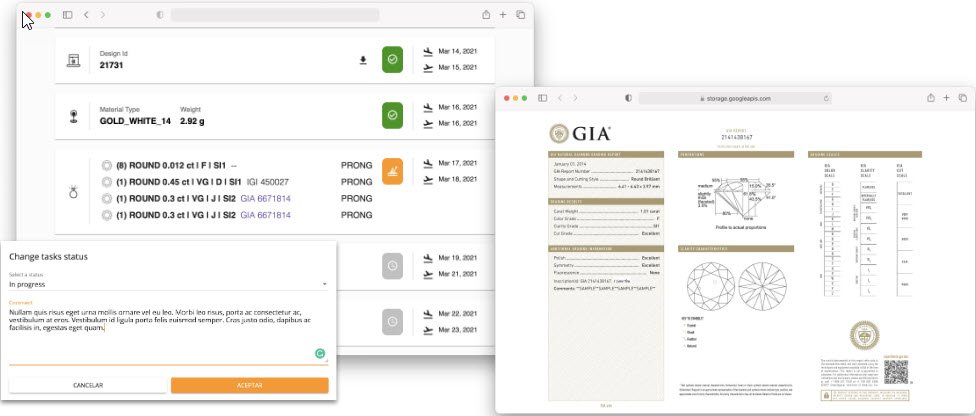This screenshot has height=416, width=976.
Task: Click the ACEPTAR button
Action: pos(250,385)
